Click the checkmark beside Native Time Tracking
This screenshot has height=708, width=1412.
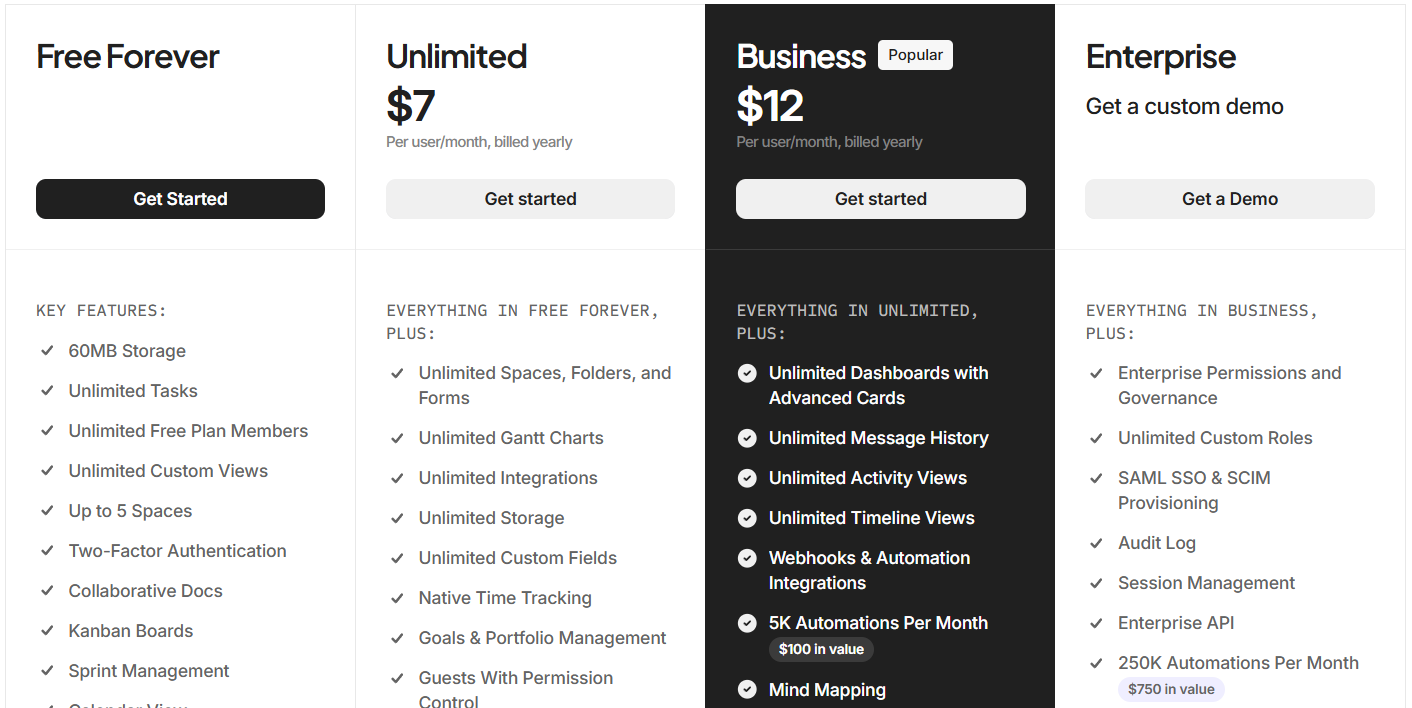click(x=397, y=598)
